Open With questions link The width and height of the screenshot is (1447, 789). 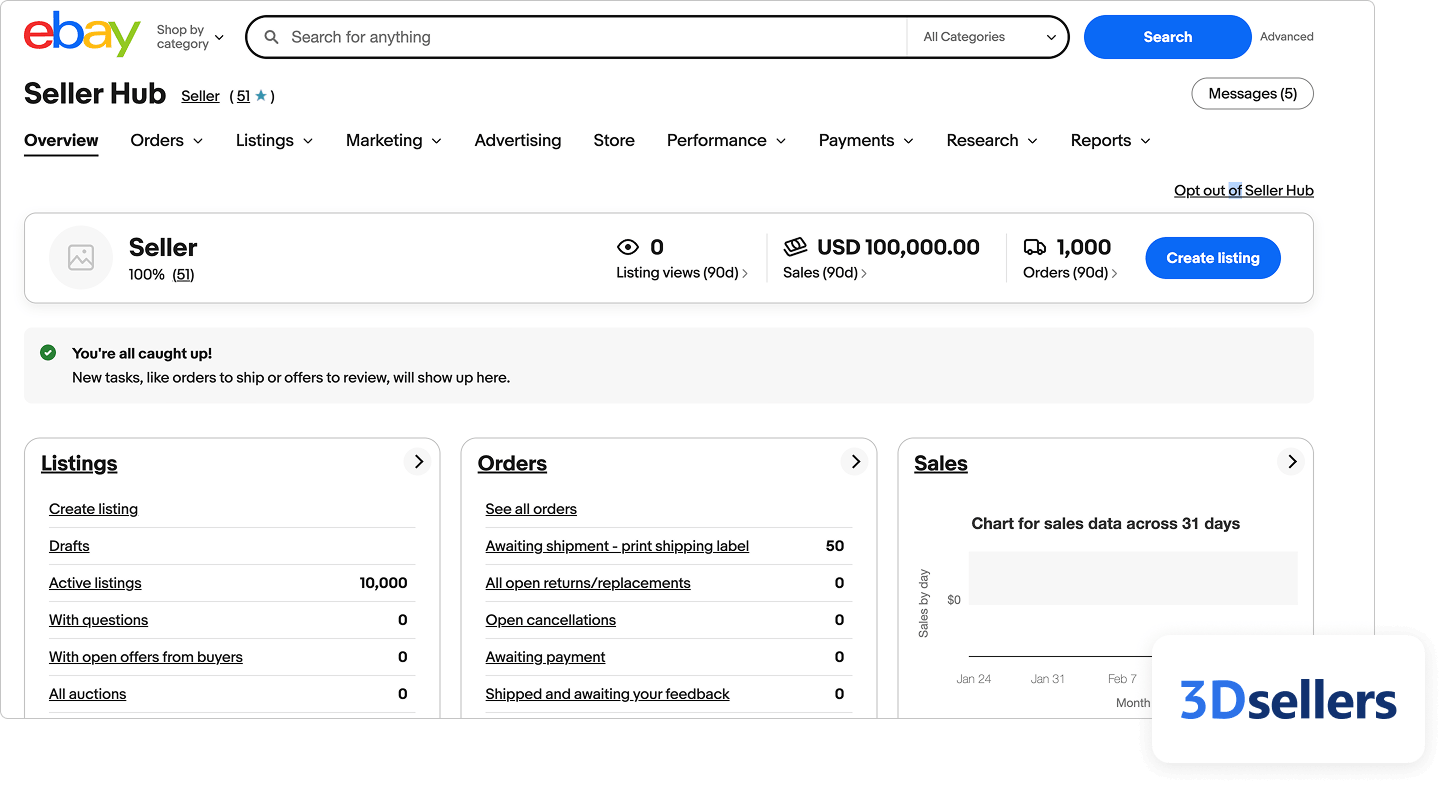pyautogui.click(x=98, y=620)
